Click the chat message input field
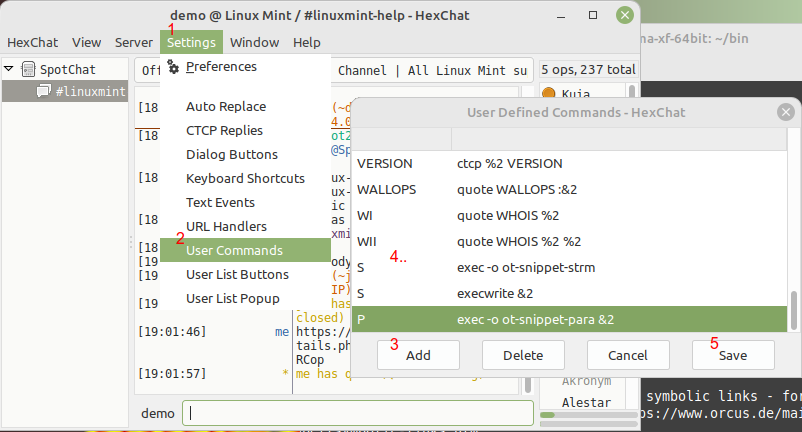 358,413
